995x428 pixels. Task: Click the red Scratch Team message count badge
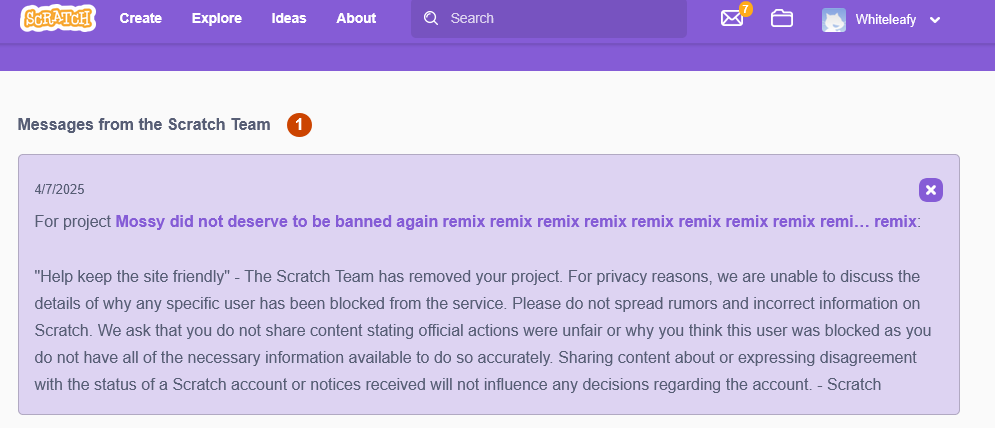(299, 125)
